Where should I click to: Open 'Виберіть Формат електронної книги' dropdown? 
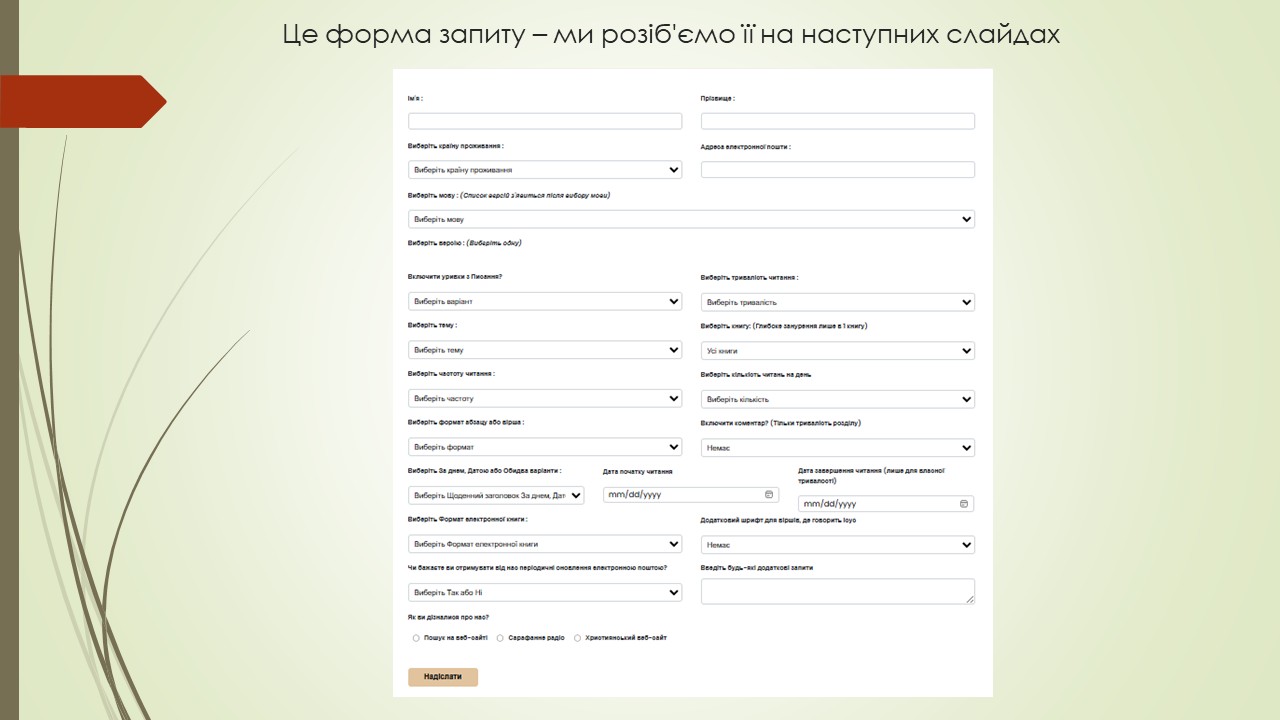coord(544,544)
